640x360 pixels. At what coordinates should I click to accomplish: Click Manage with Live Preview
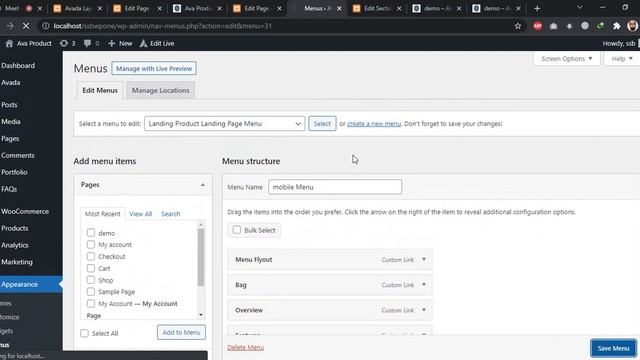pyautogui.click(x=154, y=69)
